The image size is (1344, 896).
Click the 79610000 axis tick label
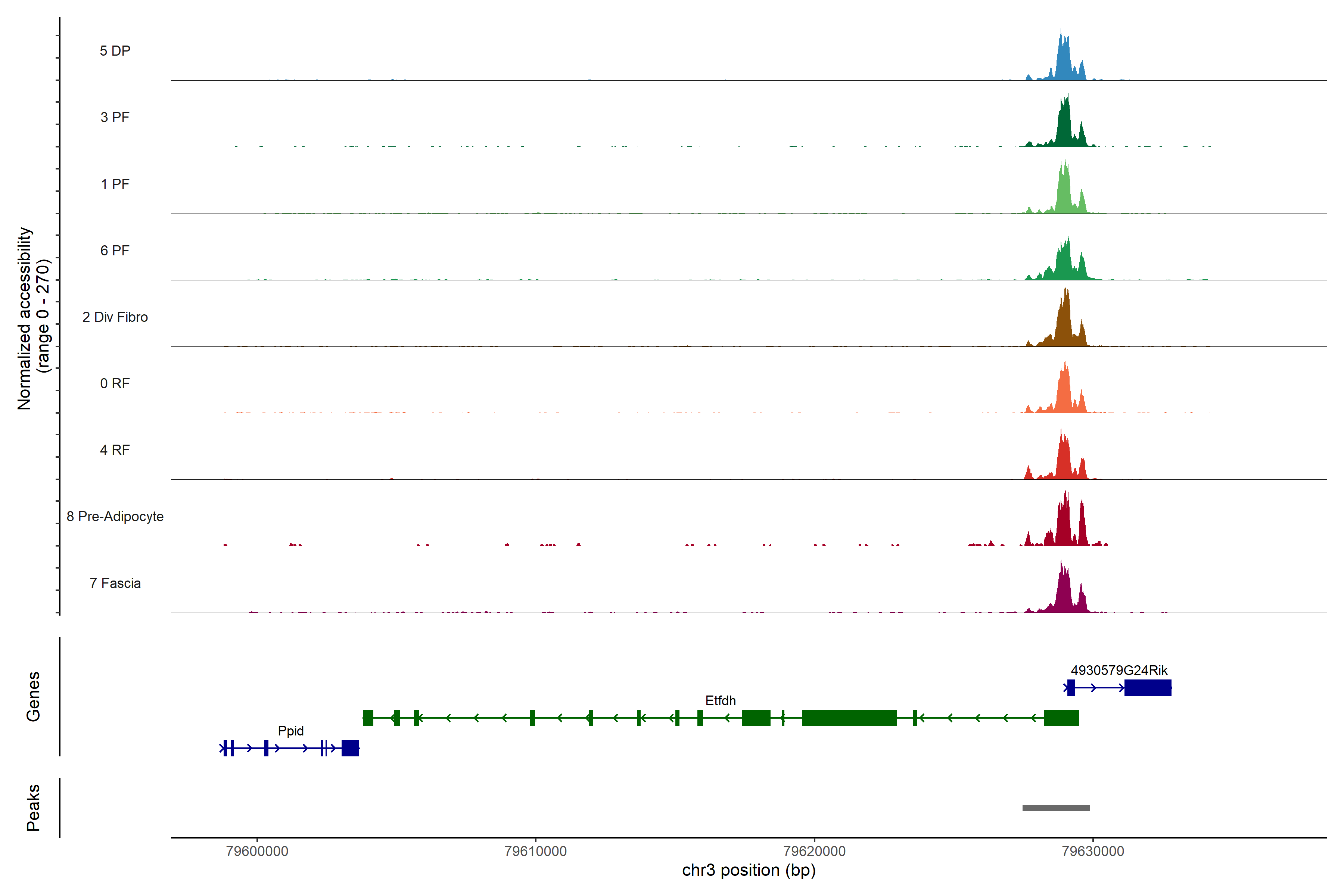tap(535, 851)
